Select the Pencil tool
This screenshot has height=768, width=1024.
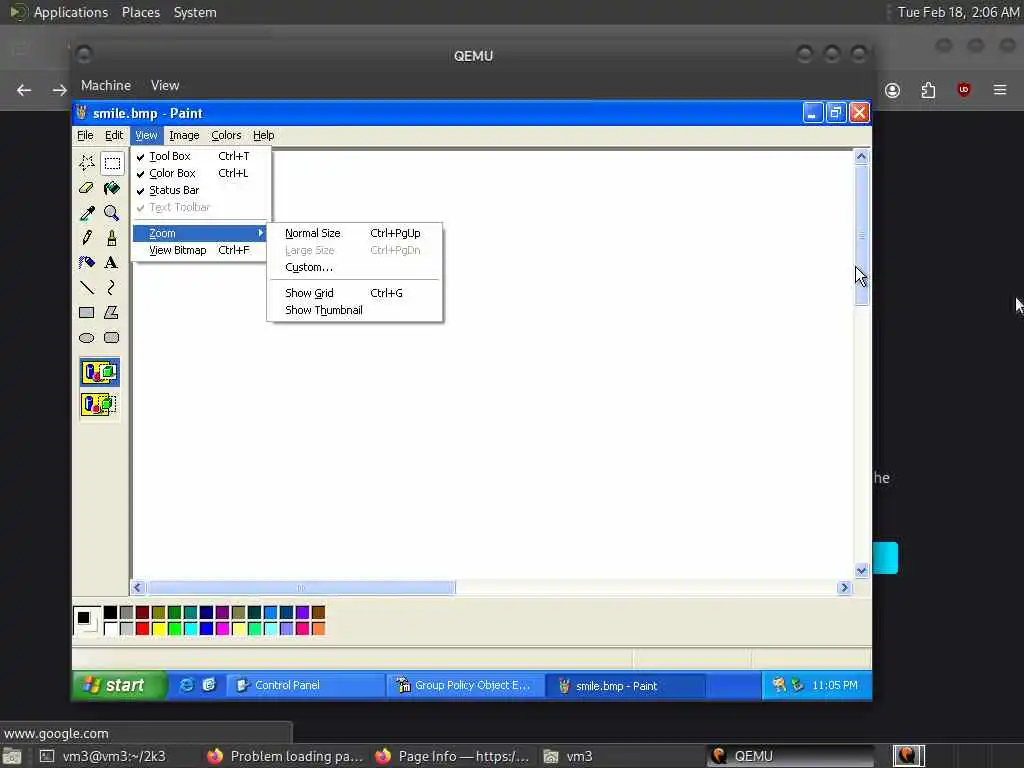click(87, 238)
